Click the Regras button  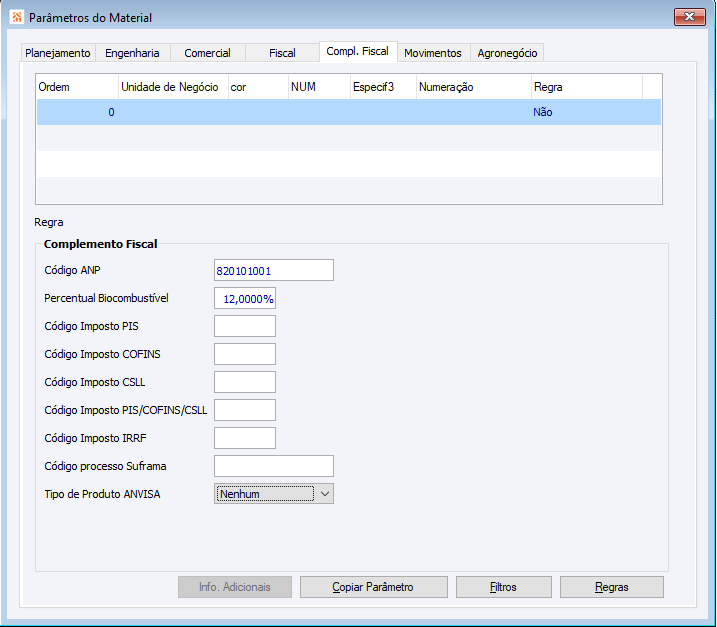pyautogui.click(x=612, y=587)
